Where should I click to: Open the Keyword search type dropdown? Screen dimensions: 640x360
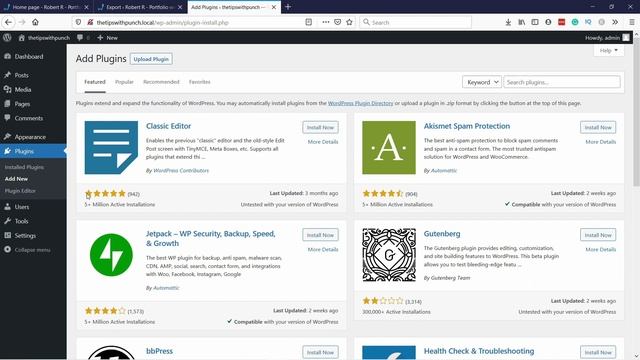[482, 82]
